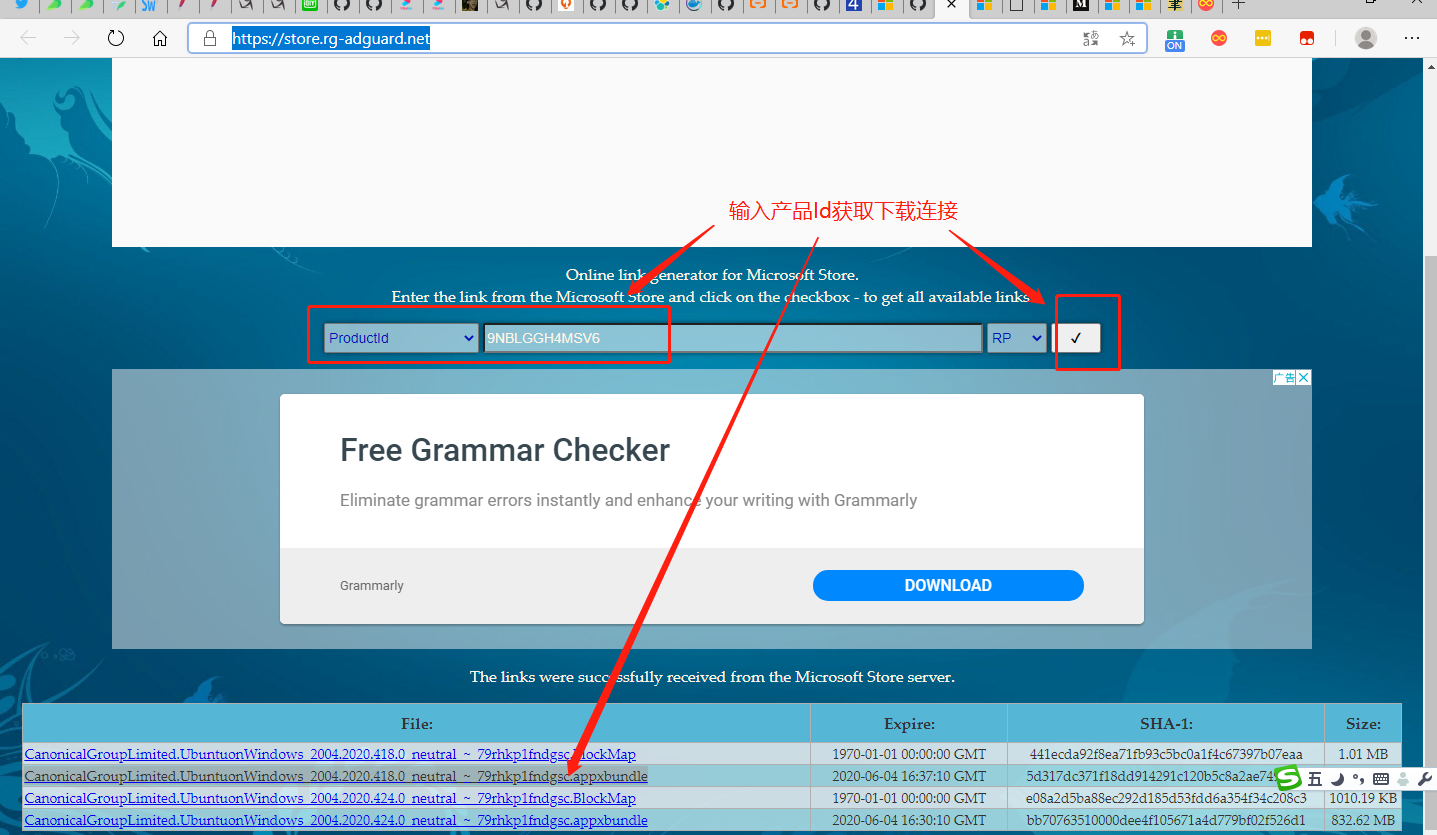Open the browser profile avatar

point(1365,38)
